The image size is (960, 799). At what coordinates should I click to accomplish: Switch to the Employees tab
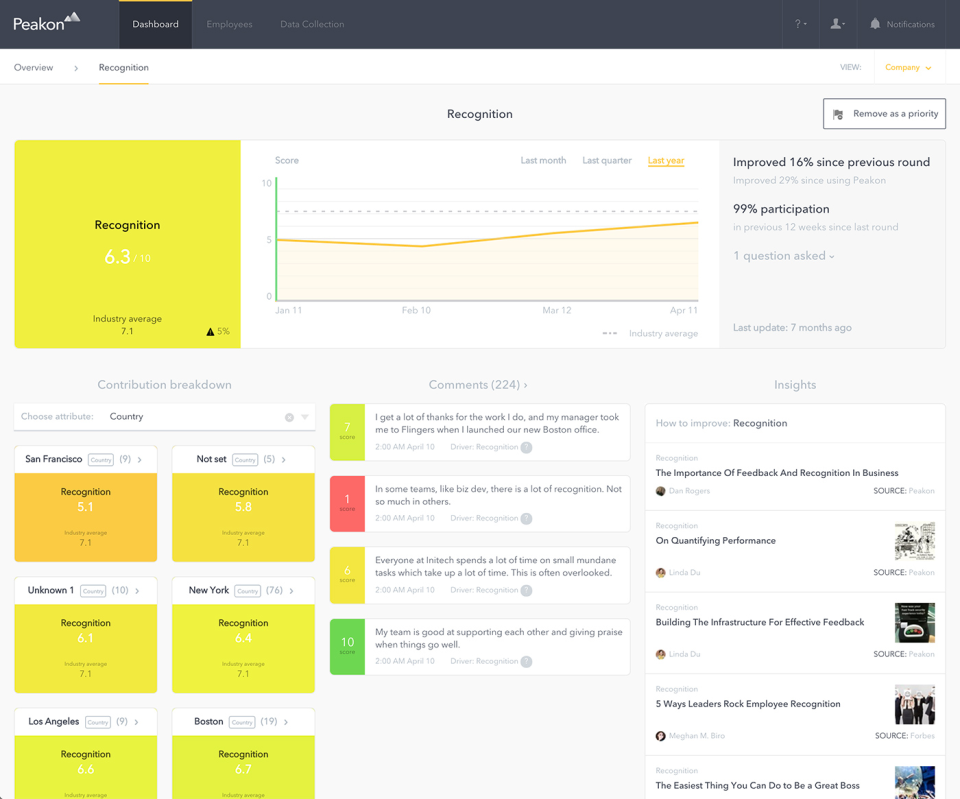(x=229, y=24)
